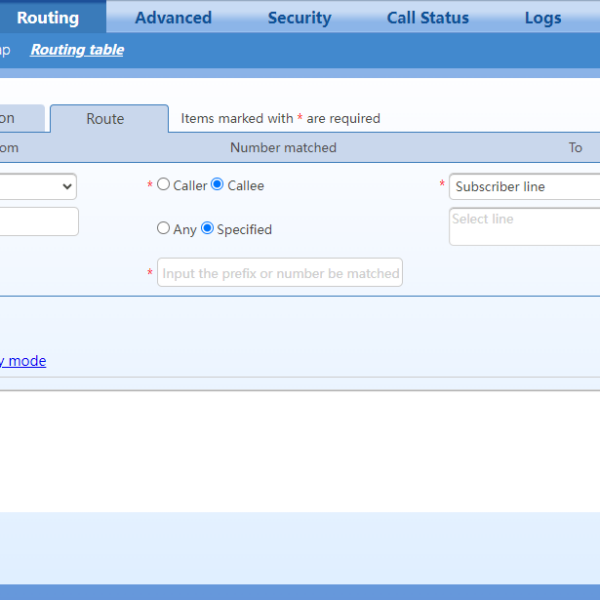600x600 pixels.
Task: Choose the Callee radio button
Action: point(217,185)
